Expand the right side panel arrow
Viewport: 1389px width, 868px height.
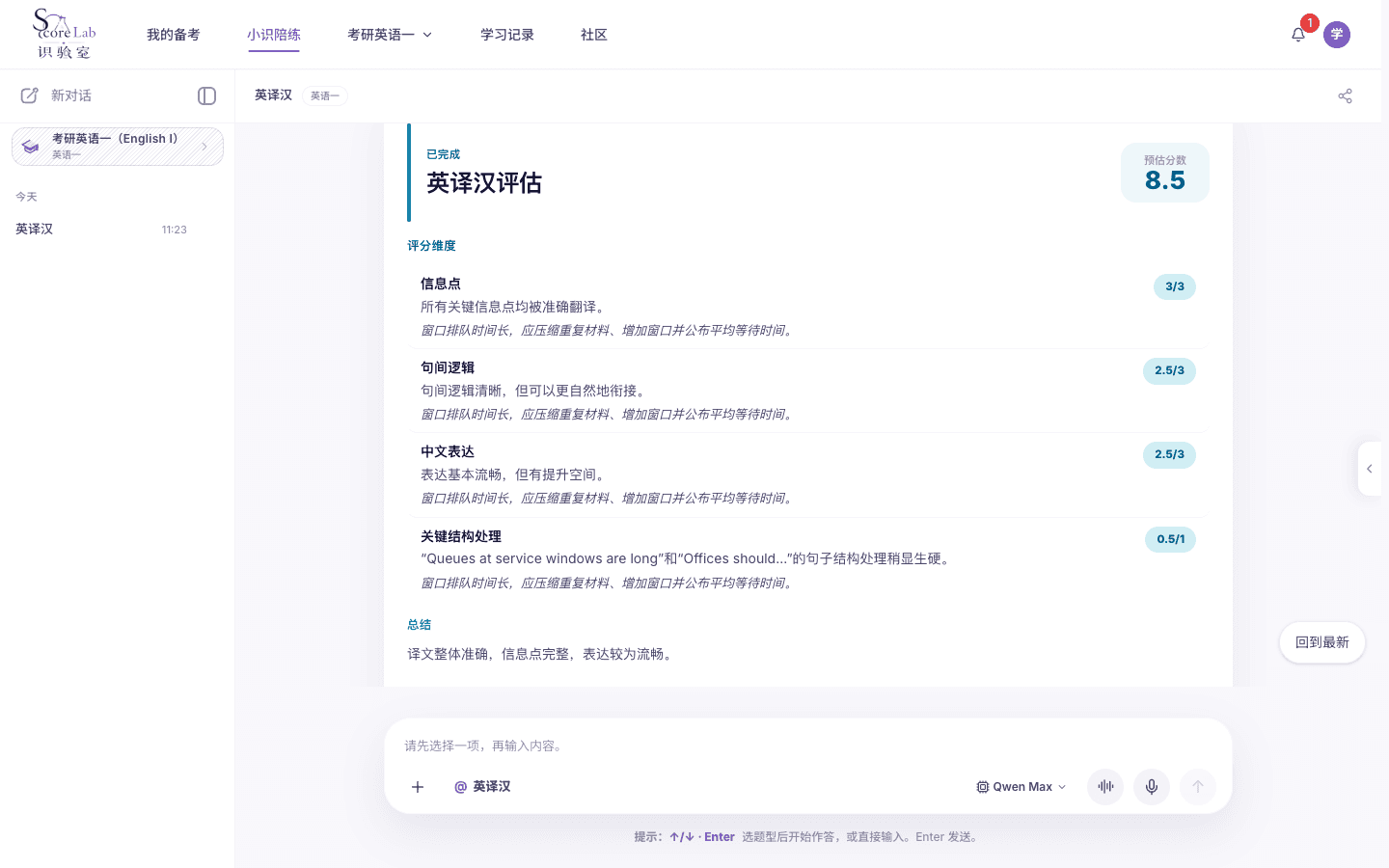pos(1369,469)
